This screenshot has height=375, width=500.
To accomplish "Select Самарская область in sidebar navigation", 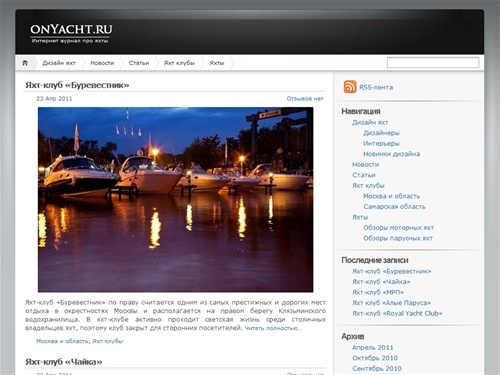I will 394,207.
